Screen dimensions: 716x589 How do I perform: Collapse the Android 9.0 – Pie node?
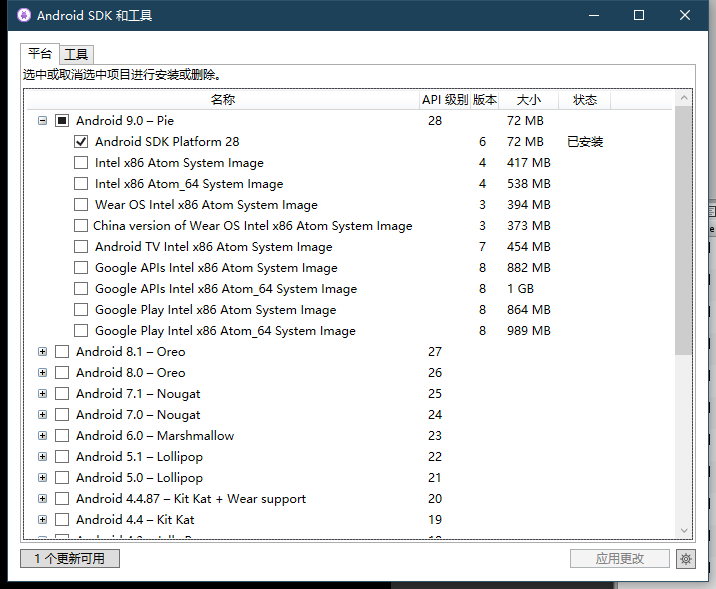pos(42,121)
